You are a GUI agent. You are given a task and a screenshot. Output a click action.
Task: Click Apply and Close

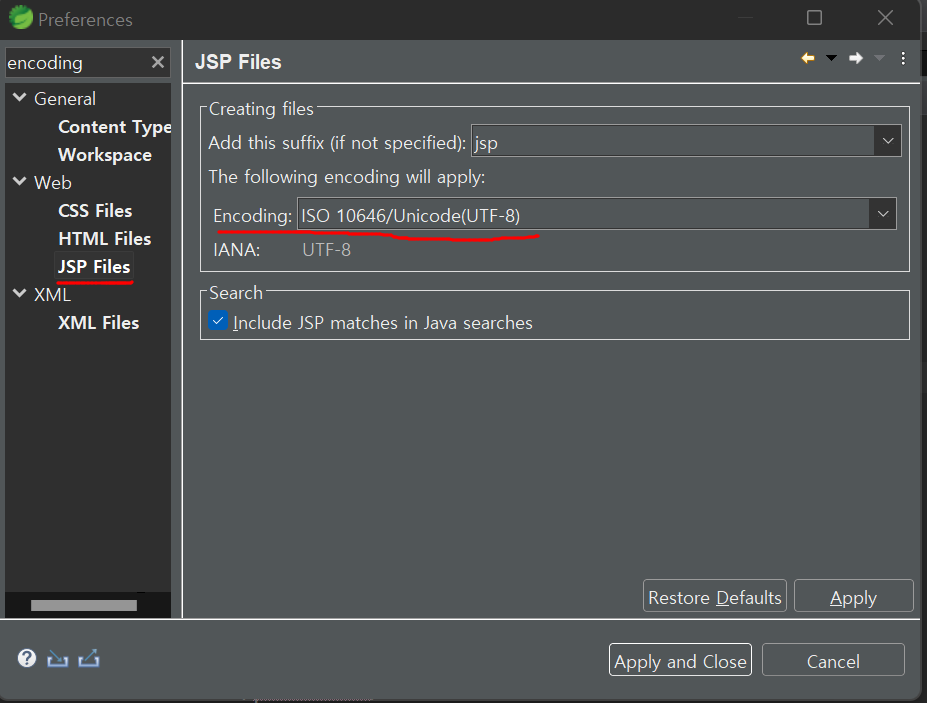tap(680, 660)
